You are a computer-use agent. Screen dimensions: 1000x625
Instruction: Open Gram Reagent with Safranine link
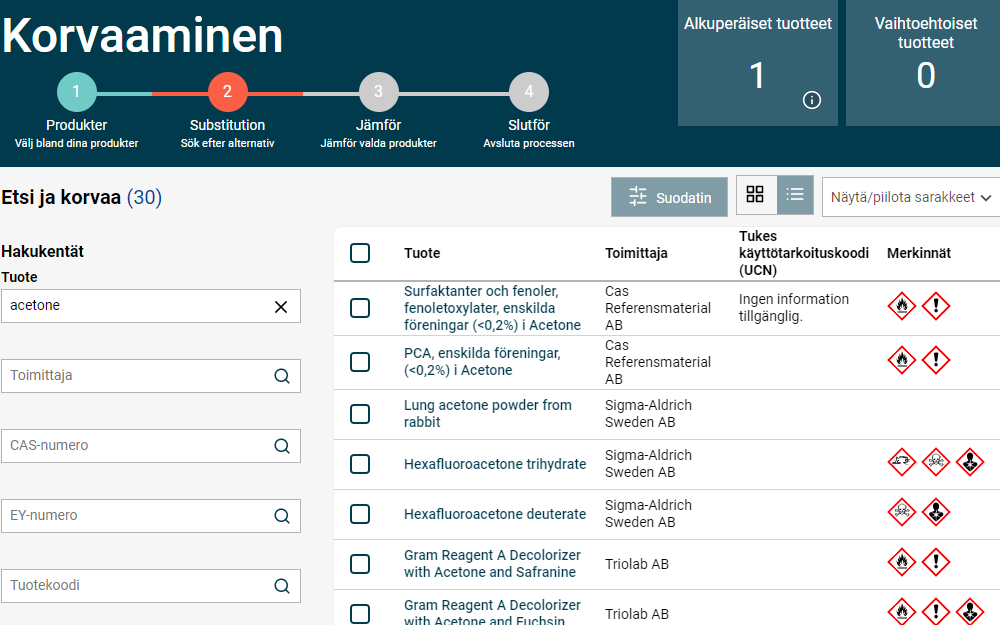point(492,564)
